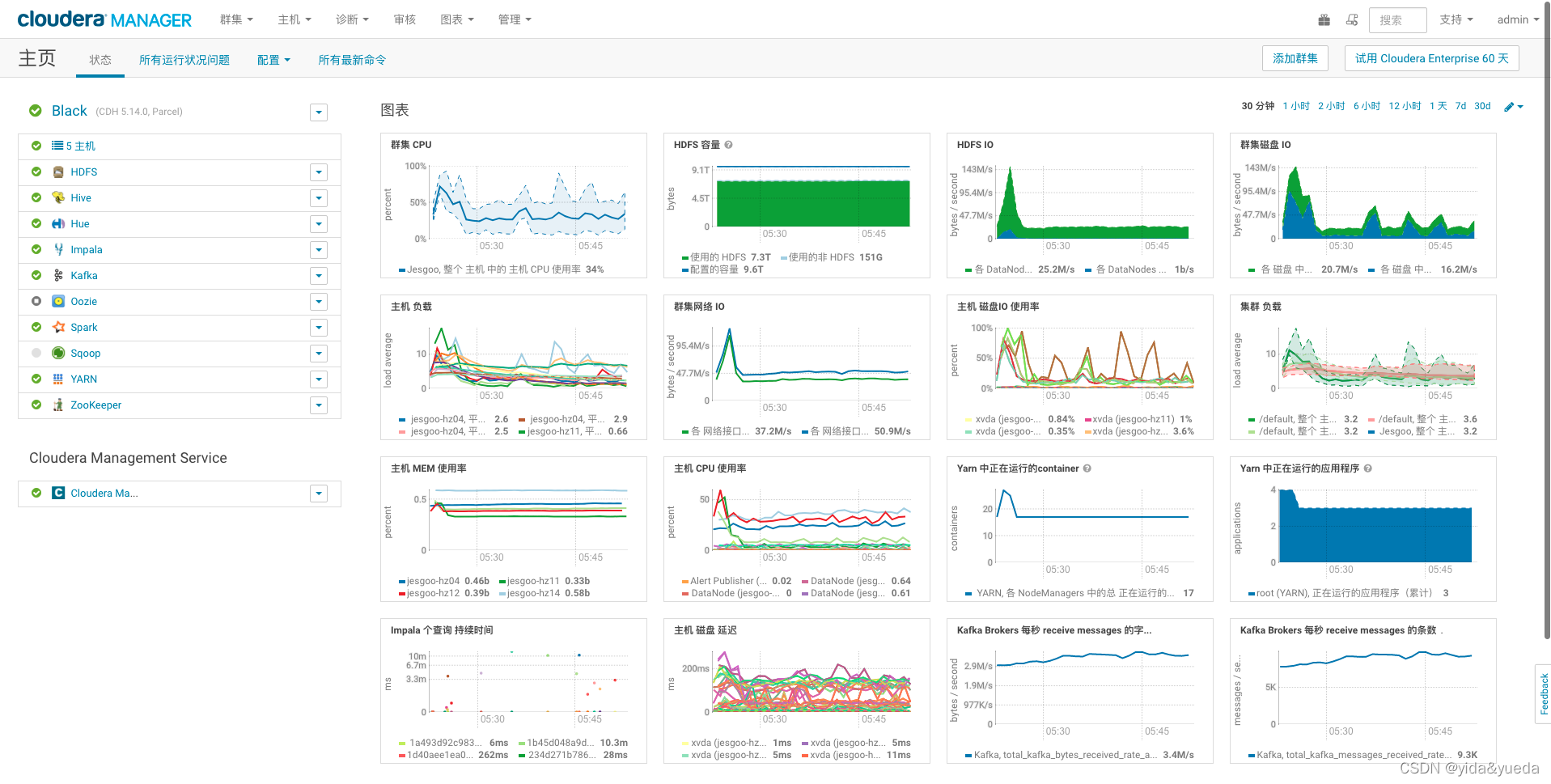
Task: Click the Cloudera Management Service icon
Action: (58, 493)
